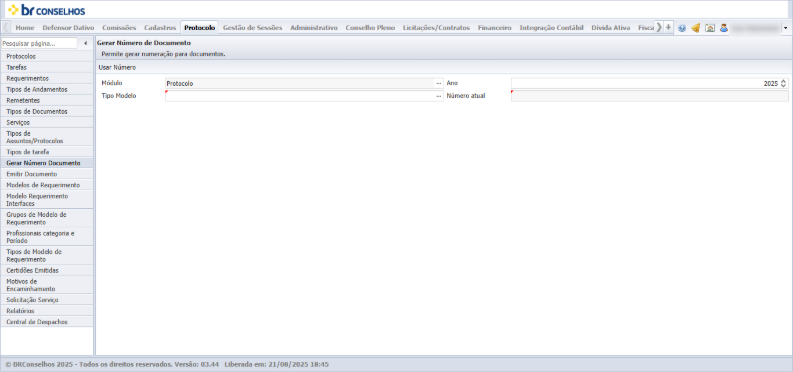This screenshot has width=793, height=372.
Task: Open the tab overflow list down arrow
Action: tap(669, 27)
